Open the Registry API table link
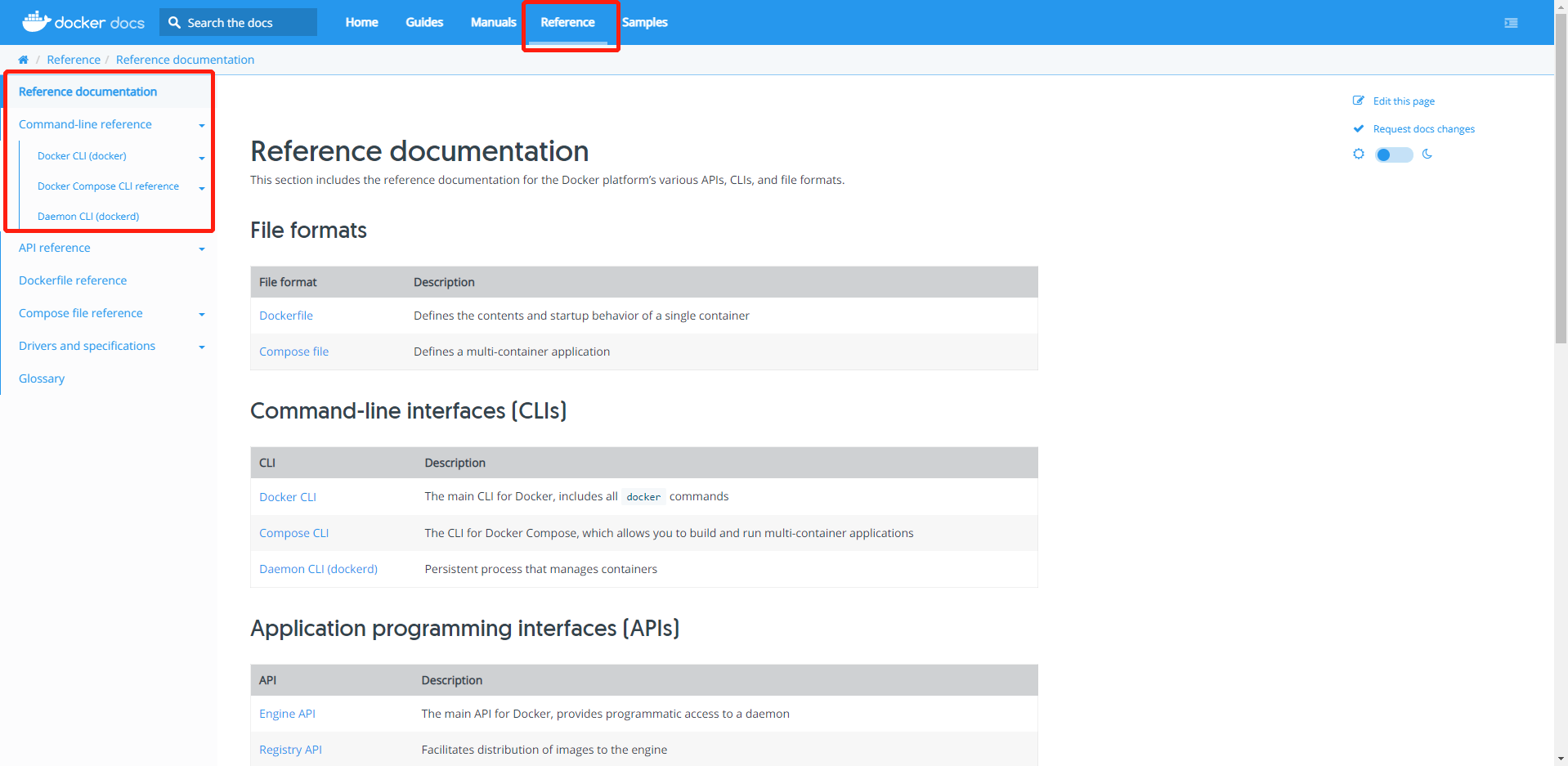This screenshot has height=766, width=1568. [290, 750]
